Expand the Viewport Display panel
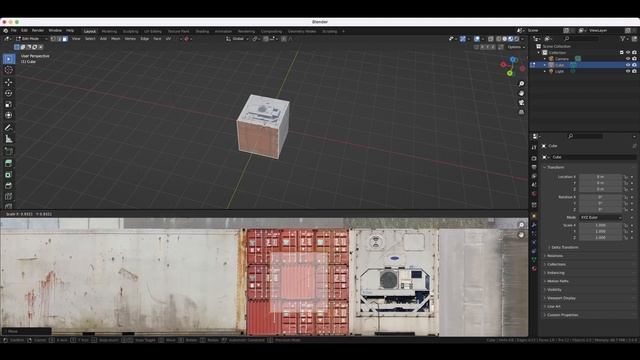 pos(561,298)
